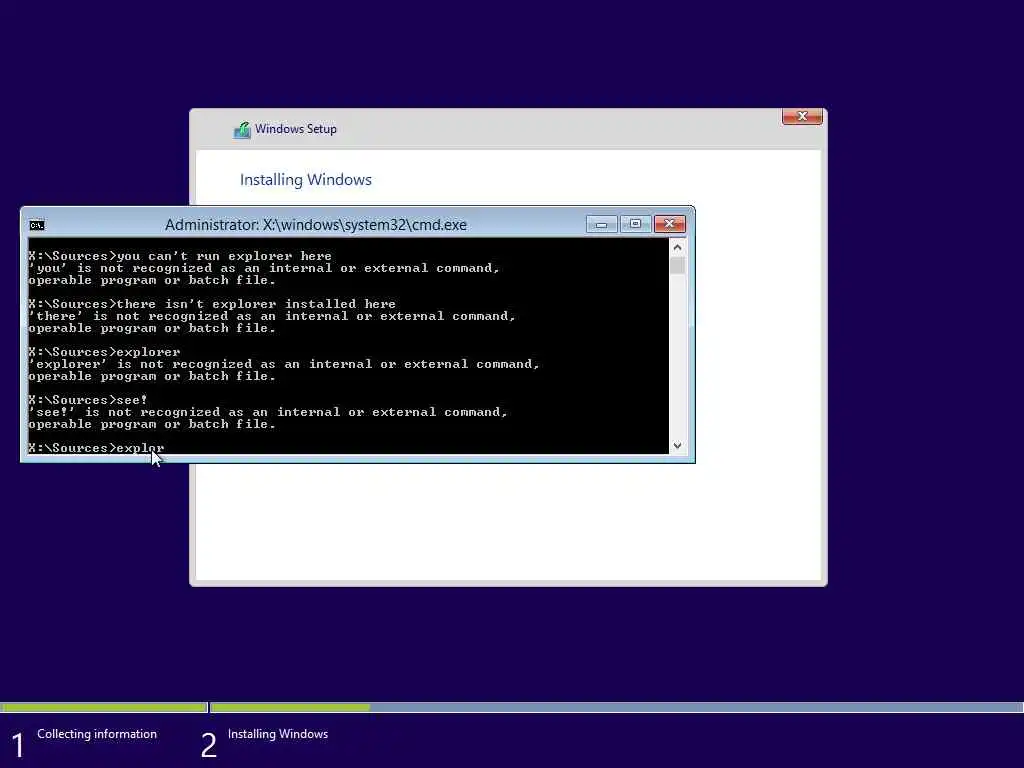Screen dimensions: 1024x768
Task: Click the cmd scrollbar up arrow
Action: click(x=677, y=248)
